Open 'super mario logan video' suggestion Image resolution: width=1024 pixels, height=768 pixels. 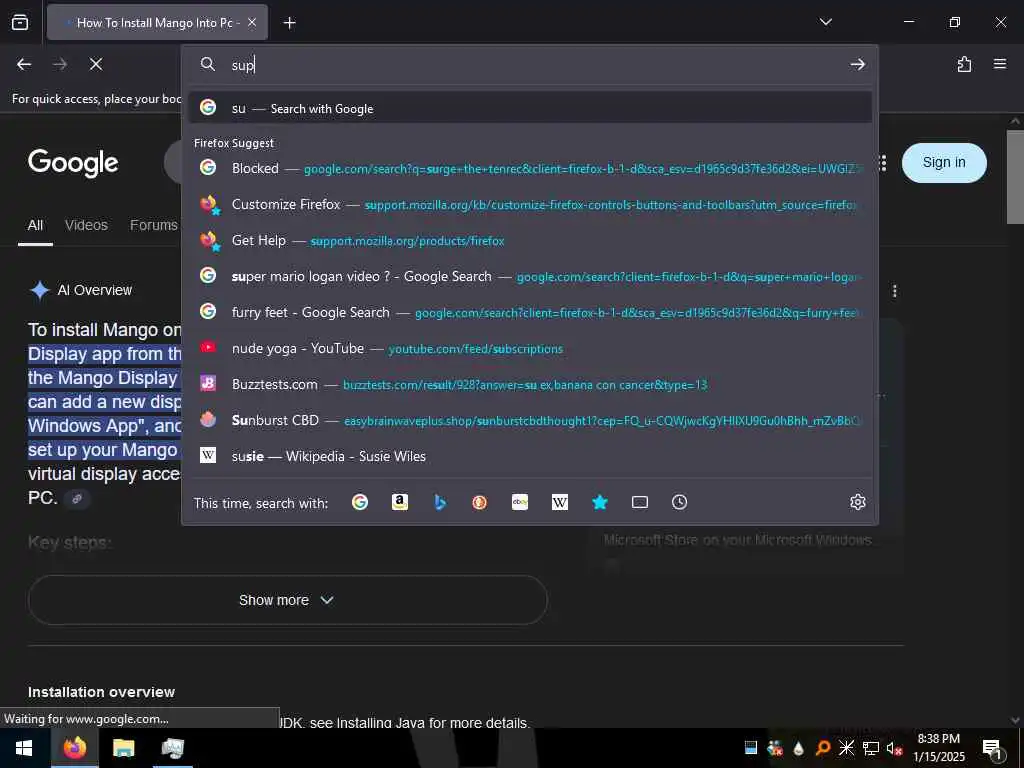[530, 276]
